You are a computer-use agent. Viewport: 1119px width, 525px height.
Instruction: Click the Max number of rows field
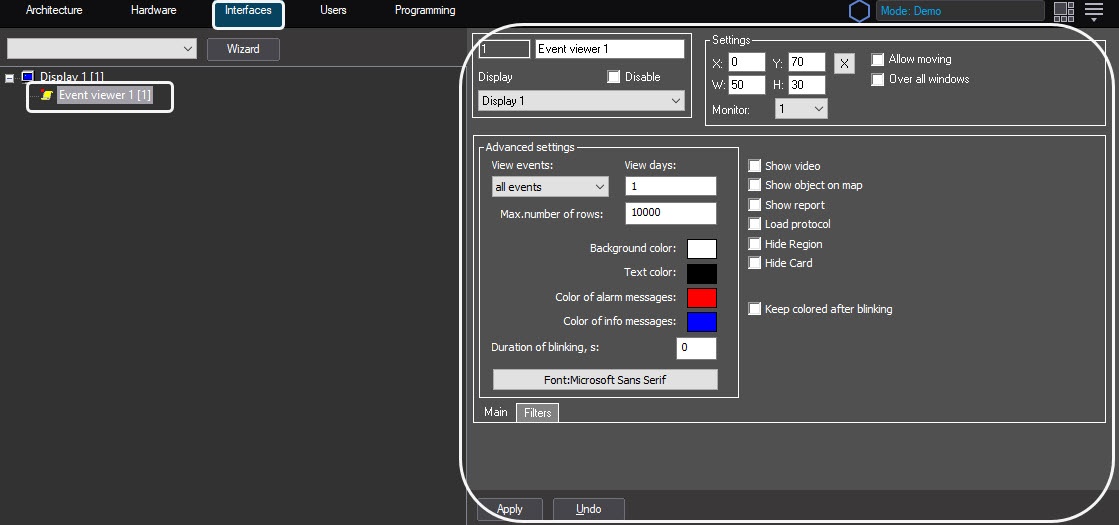coord(670,213)
